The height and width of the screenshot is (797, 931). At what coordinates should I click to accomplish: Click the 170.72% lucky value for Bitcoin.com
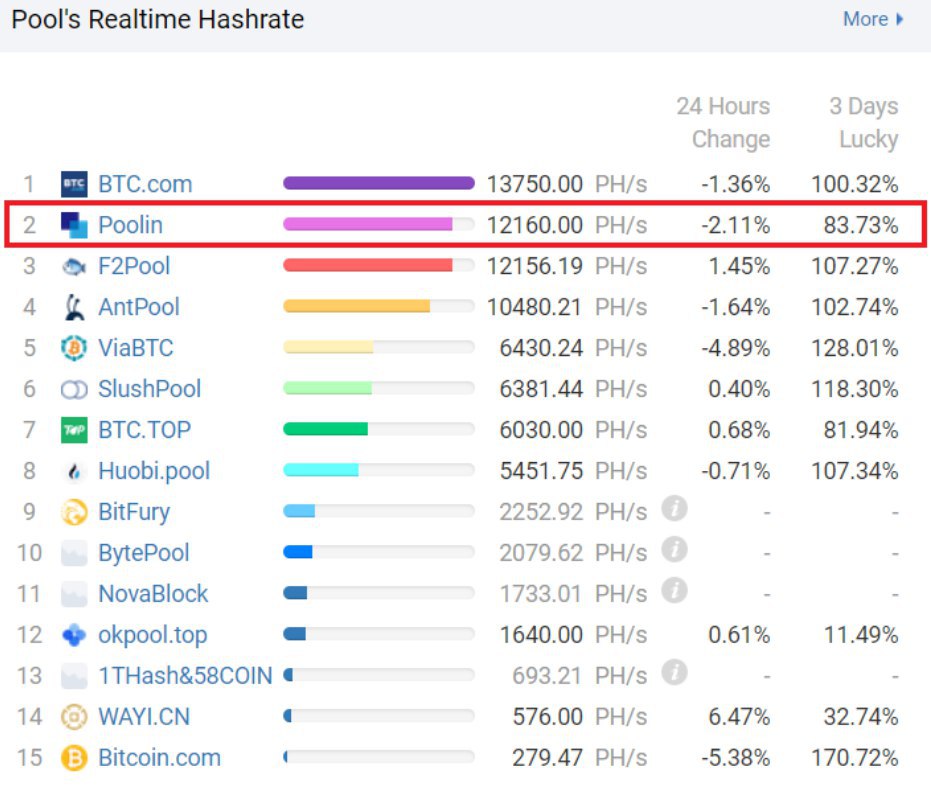pyautogui.click(x=855, y=758)
